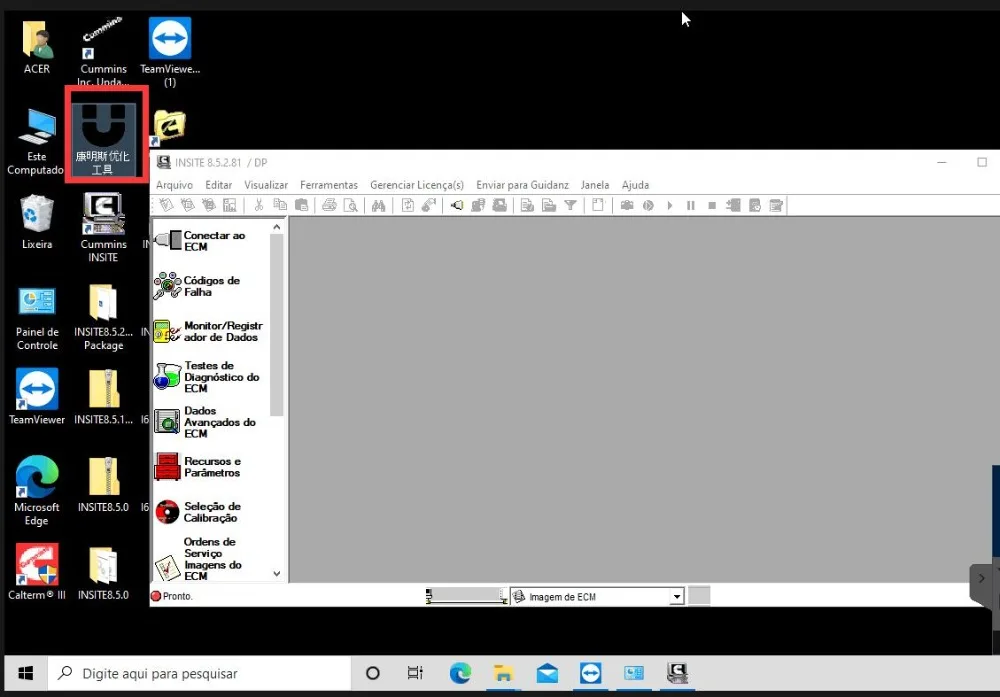The image size is (1000, 697).
Task: Select Painel de Controle desktop icon
Action: 37,318
